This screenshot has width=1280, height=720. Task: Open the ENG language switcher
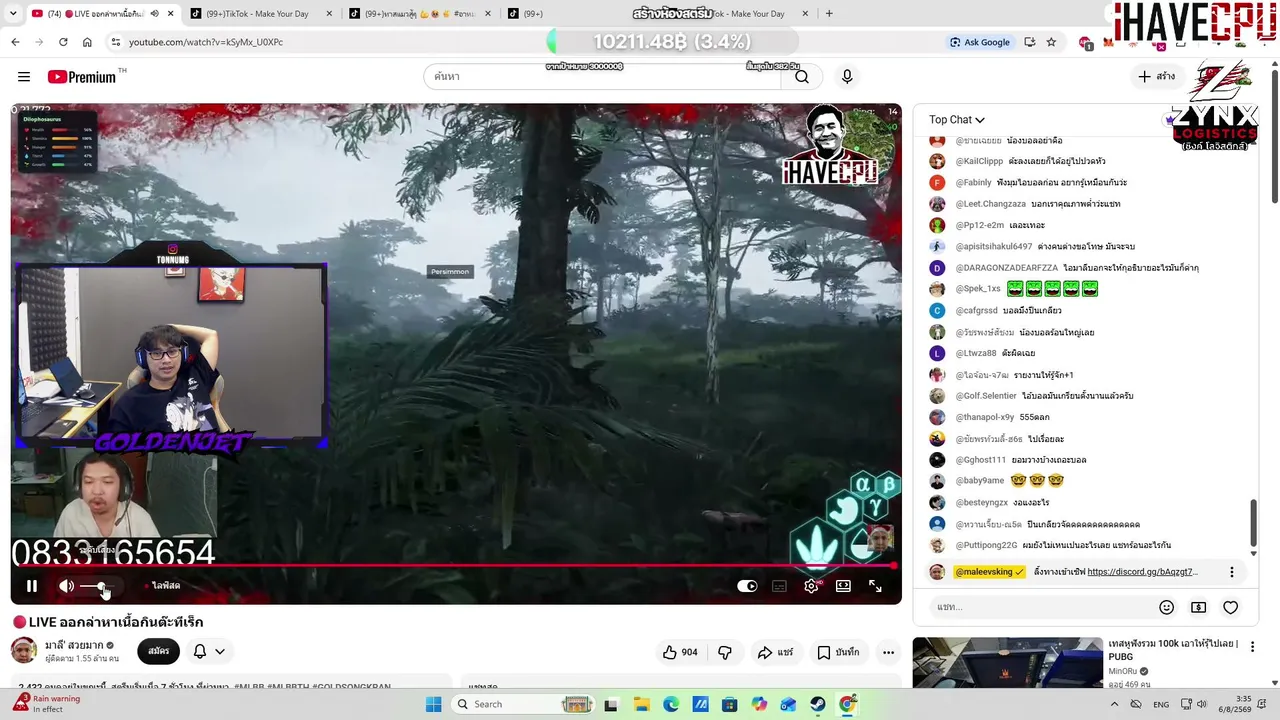1161,704
